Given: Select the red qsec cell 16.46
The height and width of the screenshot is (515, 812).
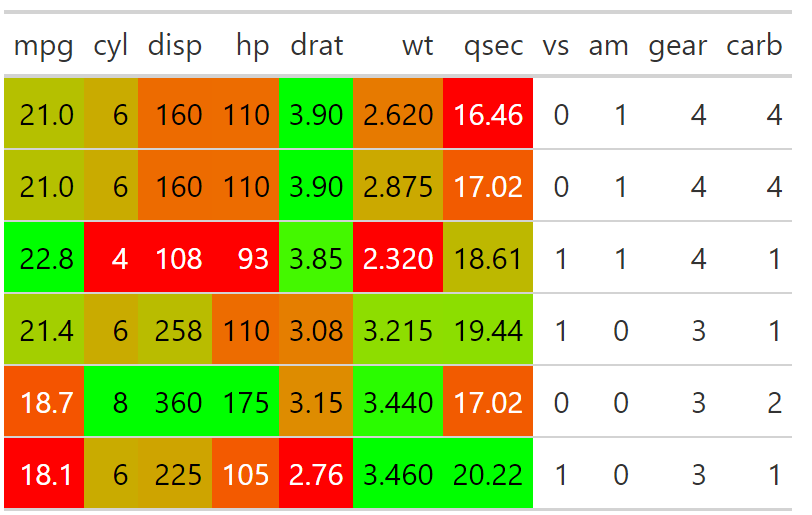Looking at the screenshot, I should [x=488, y=113].
